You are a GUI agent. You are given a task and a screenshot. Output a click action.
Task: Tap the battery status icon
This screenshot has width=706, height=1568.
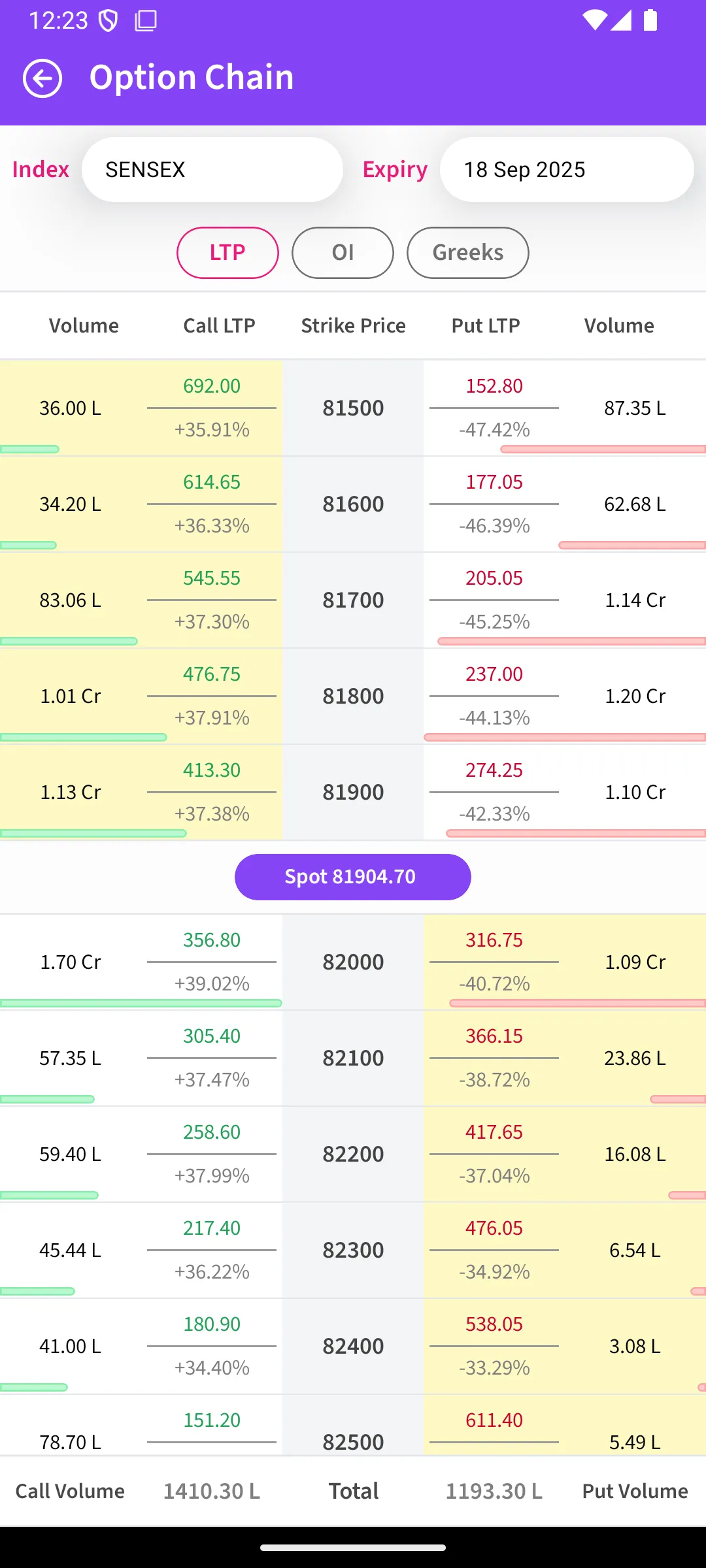(x=650, y=20)
